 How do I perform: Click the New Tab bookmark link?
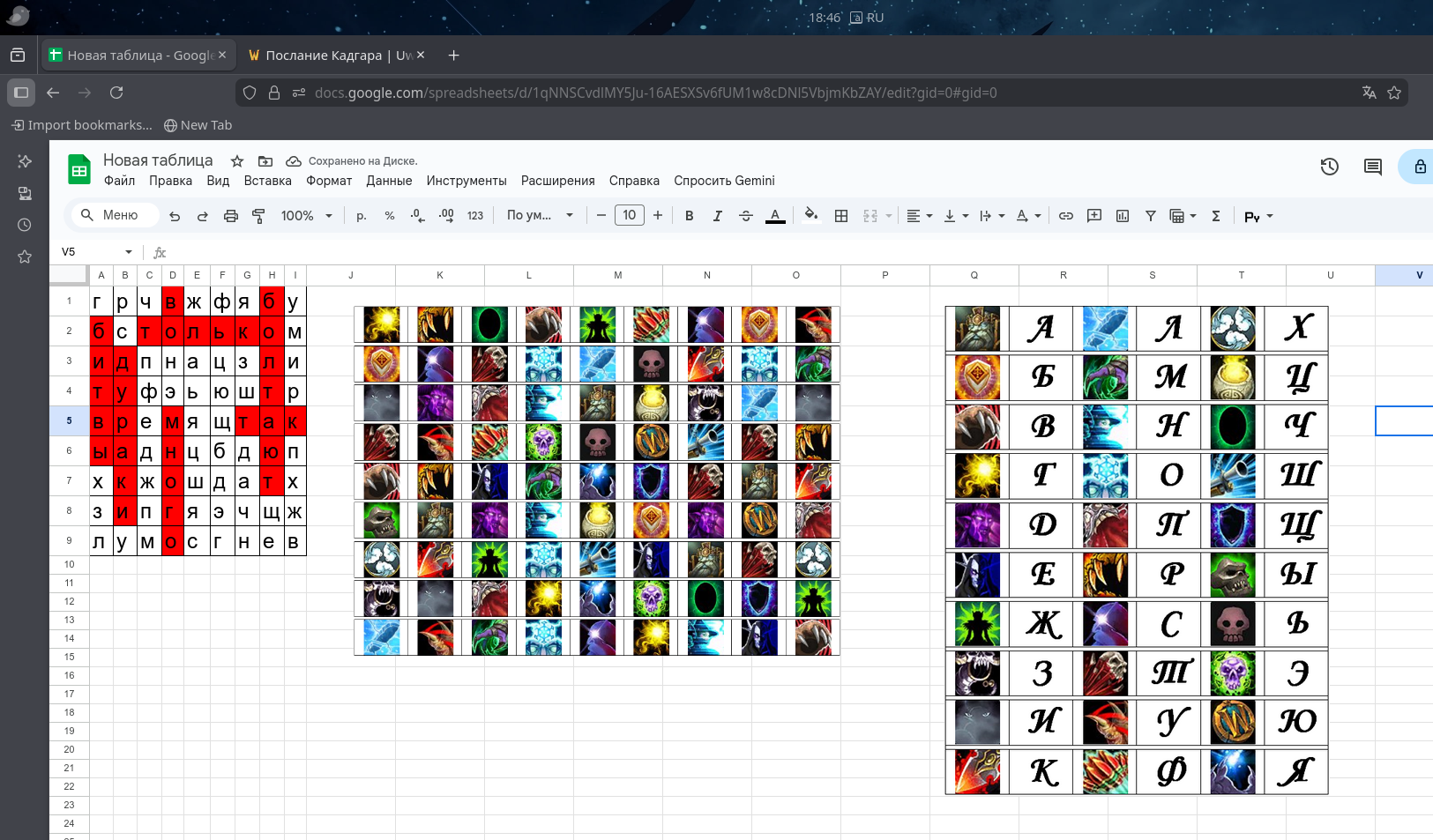[198, 125]
